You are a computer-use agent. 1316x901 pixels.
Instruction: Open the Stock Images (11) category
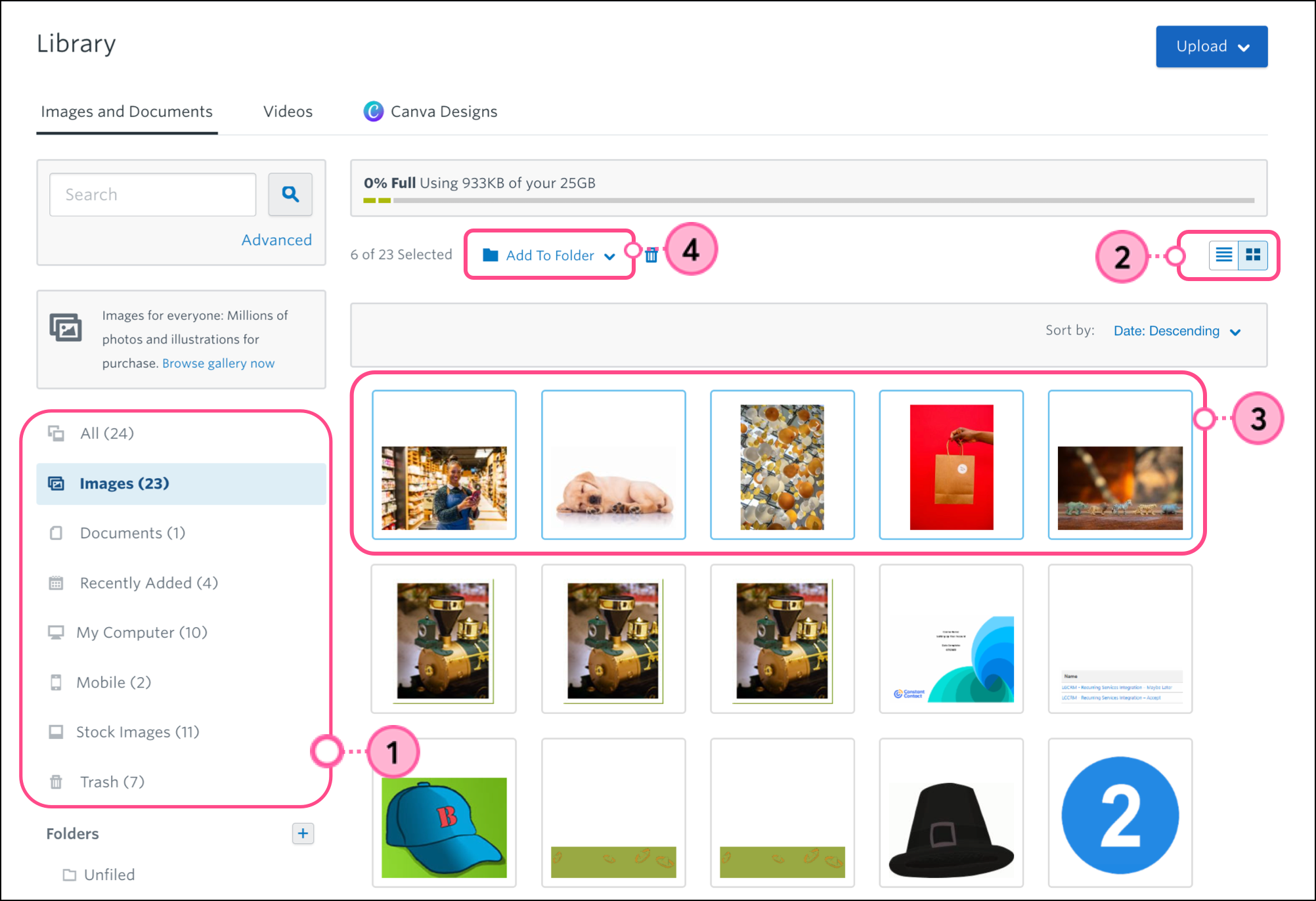tap(137, 732)
